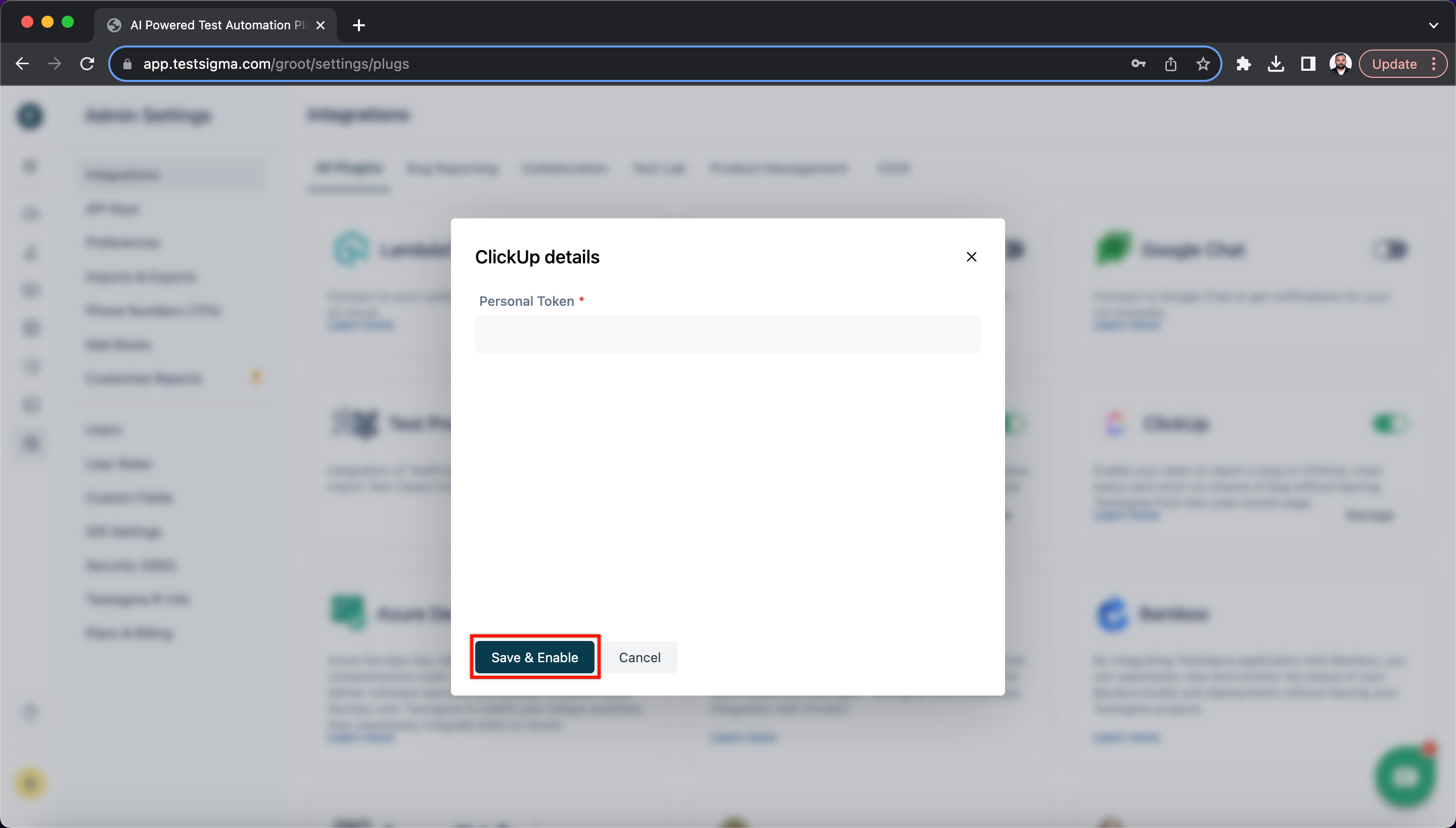Open the downloads icon in toolbar

coord(1276,64)
